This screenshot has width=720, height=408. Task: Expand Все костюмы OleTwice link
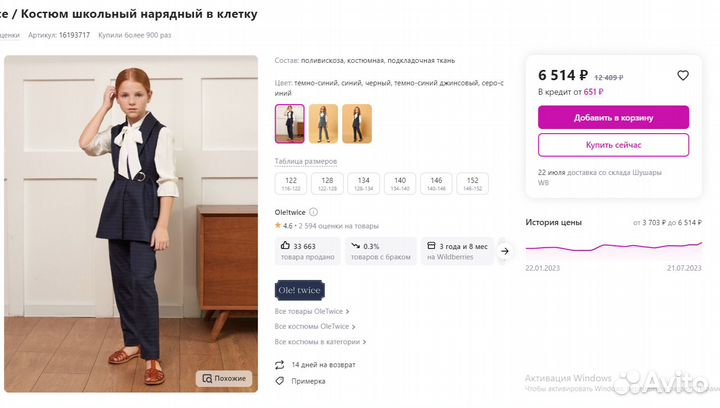click(314, 326)
